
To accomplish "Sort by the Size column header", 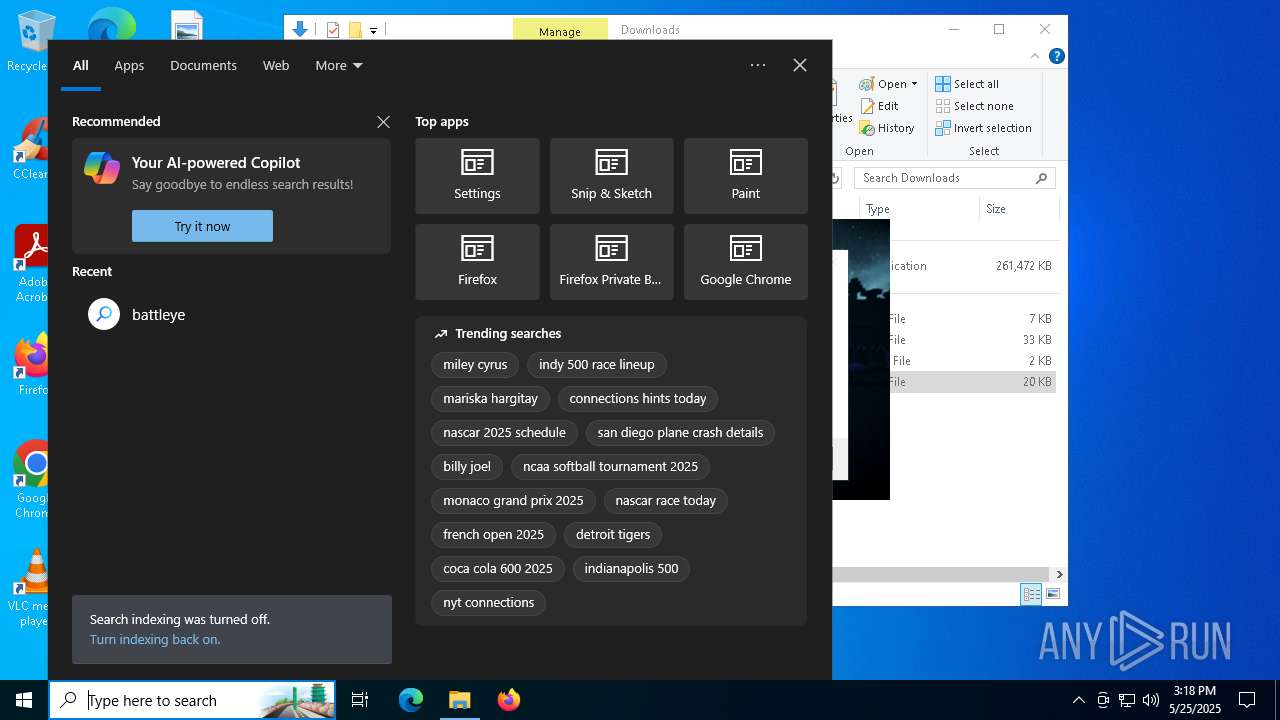I will [1018, 209].
